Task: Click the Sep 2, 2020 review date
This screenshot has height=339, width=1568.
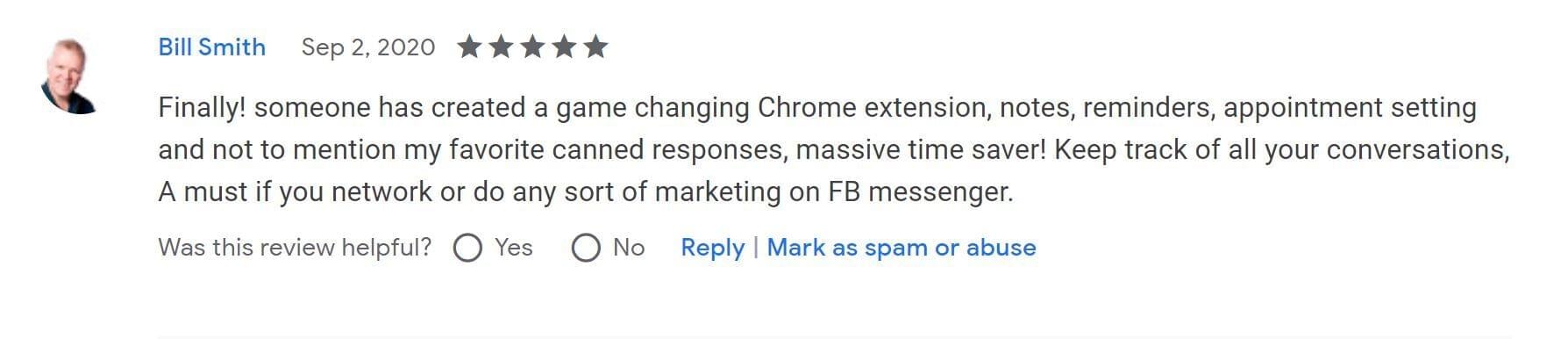Action: (367, 47)
